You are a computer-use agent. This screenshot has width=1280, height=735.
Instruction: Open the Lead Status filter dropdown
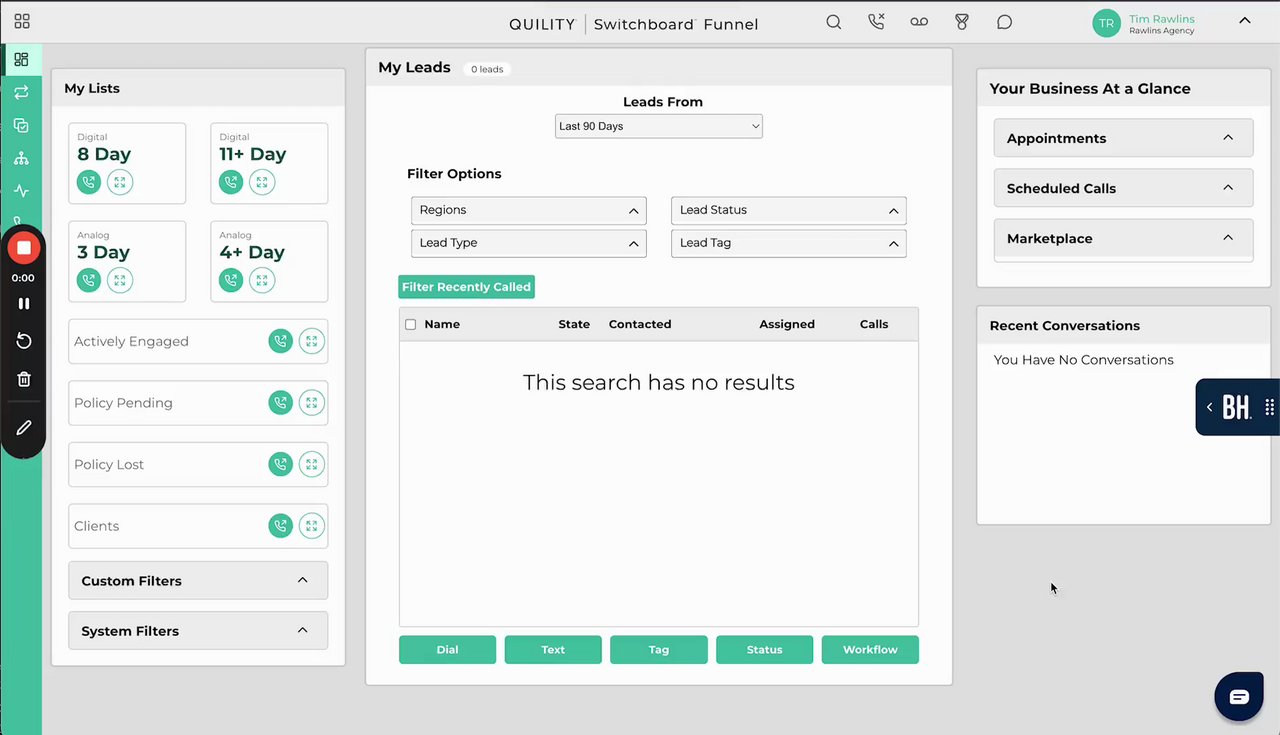(x=789, y=210)
